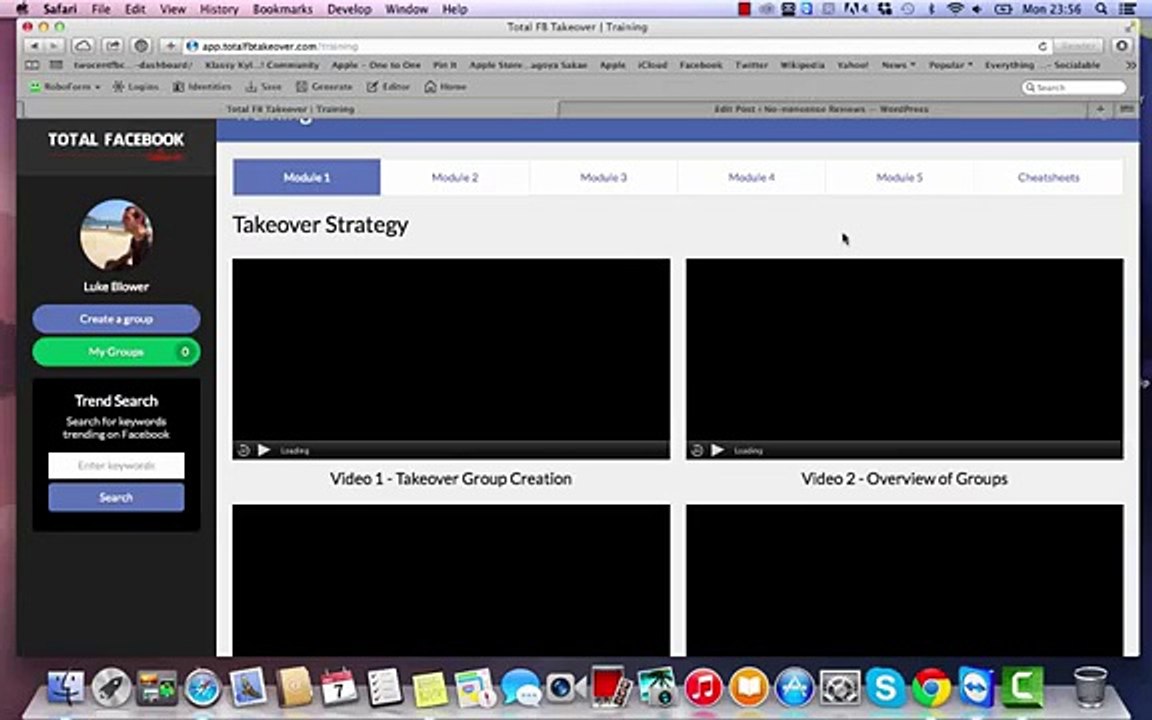This screenshot has height=720, width=1152.
Task: Open Develop menu
Action: 349,9
